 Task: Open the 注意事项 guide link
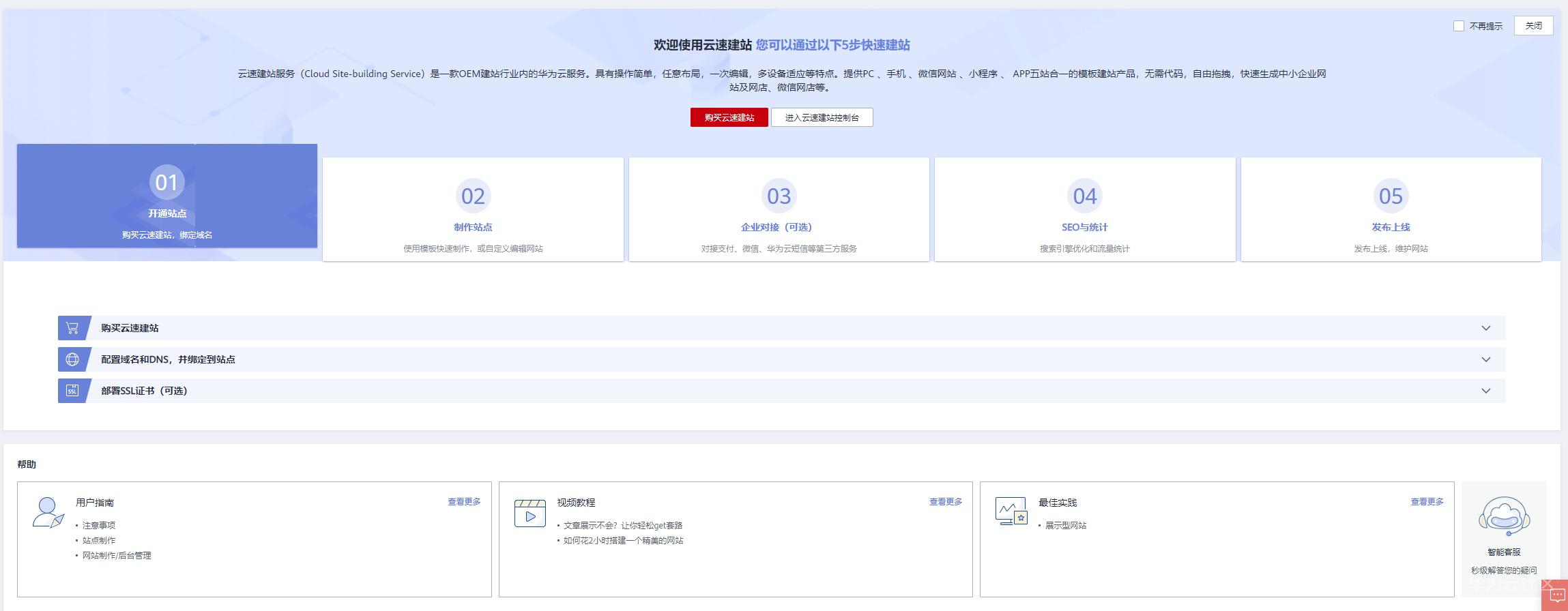[x=99, y=526]
